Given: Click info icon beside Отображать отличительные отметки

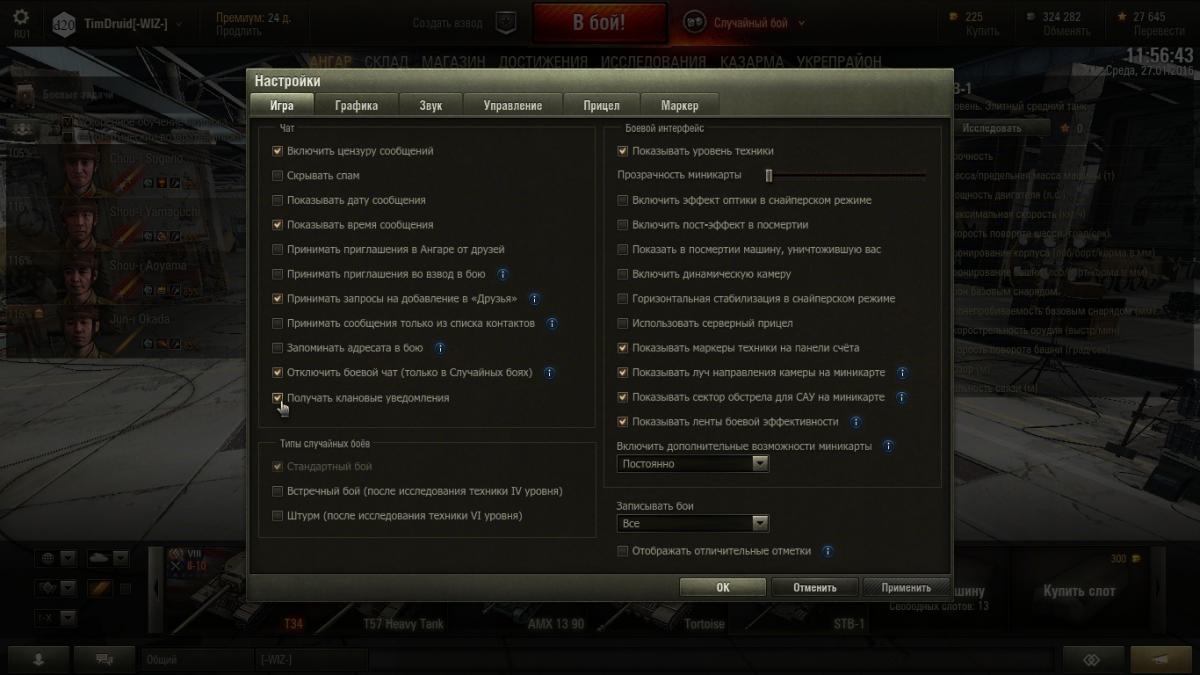Looking at the screenshot, I should [x=826, y=551].
